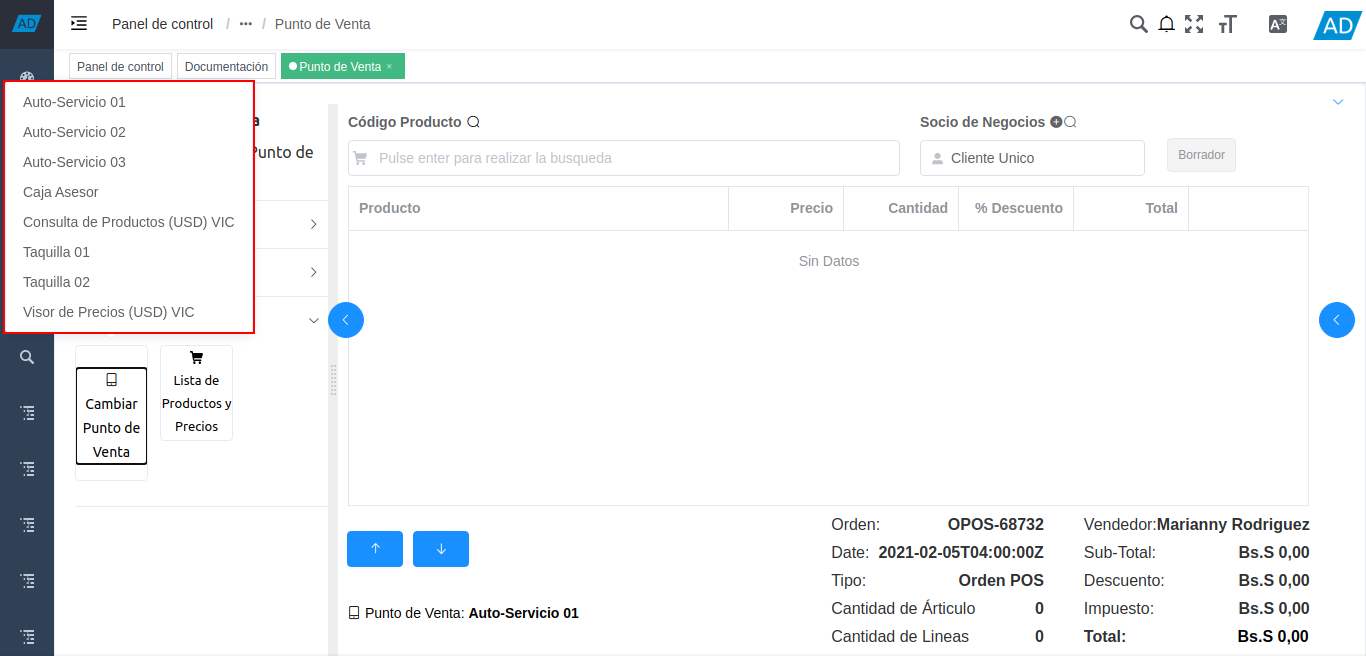The height and width of the screenshot is (656, 1366).
Task: Close the Punto de Venta tab
Action: coord(389,67)
